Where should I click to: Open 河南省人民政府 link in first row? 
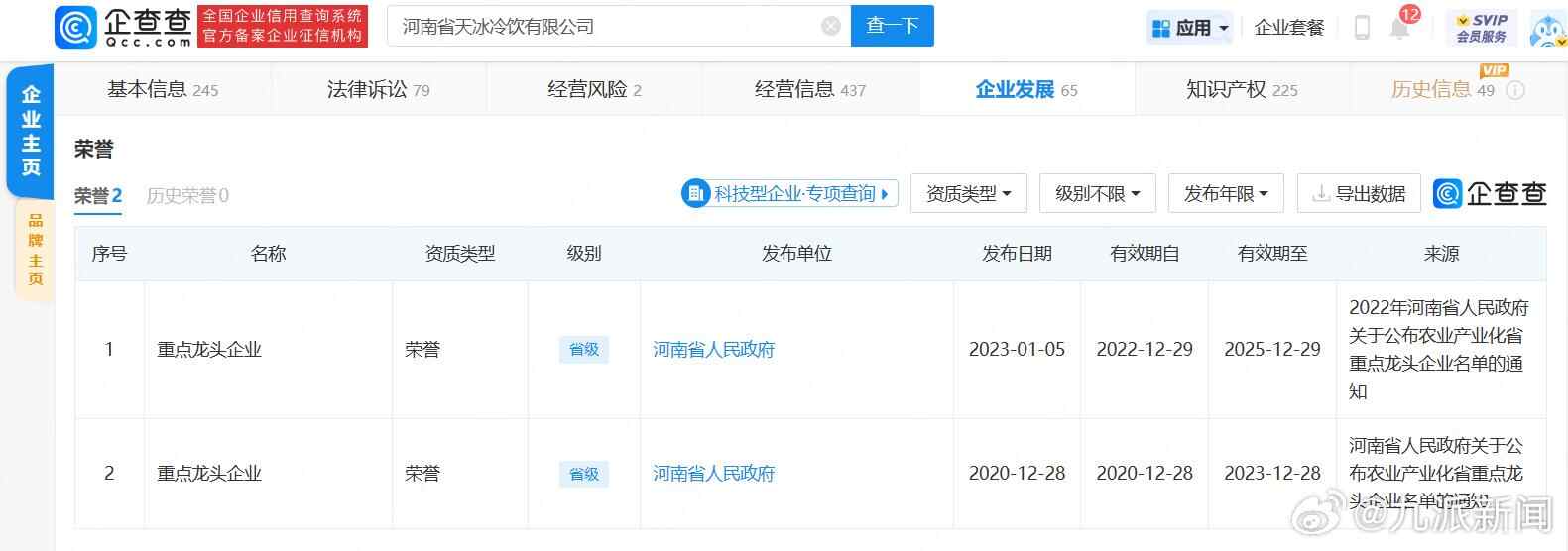(x=713, y=350)
